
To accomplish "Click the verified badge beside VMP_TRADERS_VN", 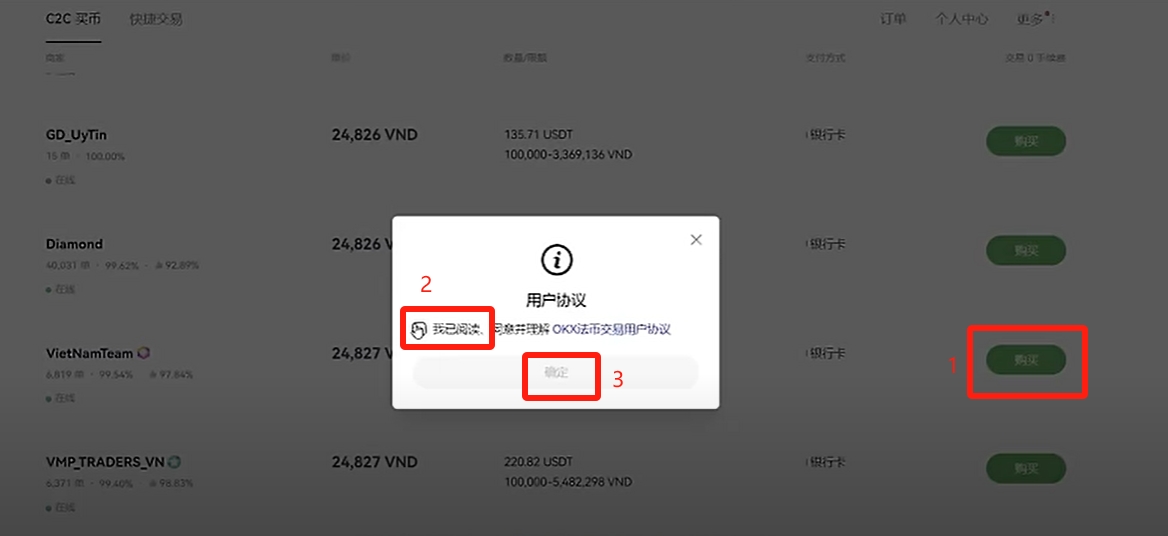I will (174, 462).
